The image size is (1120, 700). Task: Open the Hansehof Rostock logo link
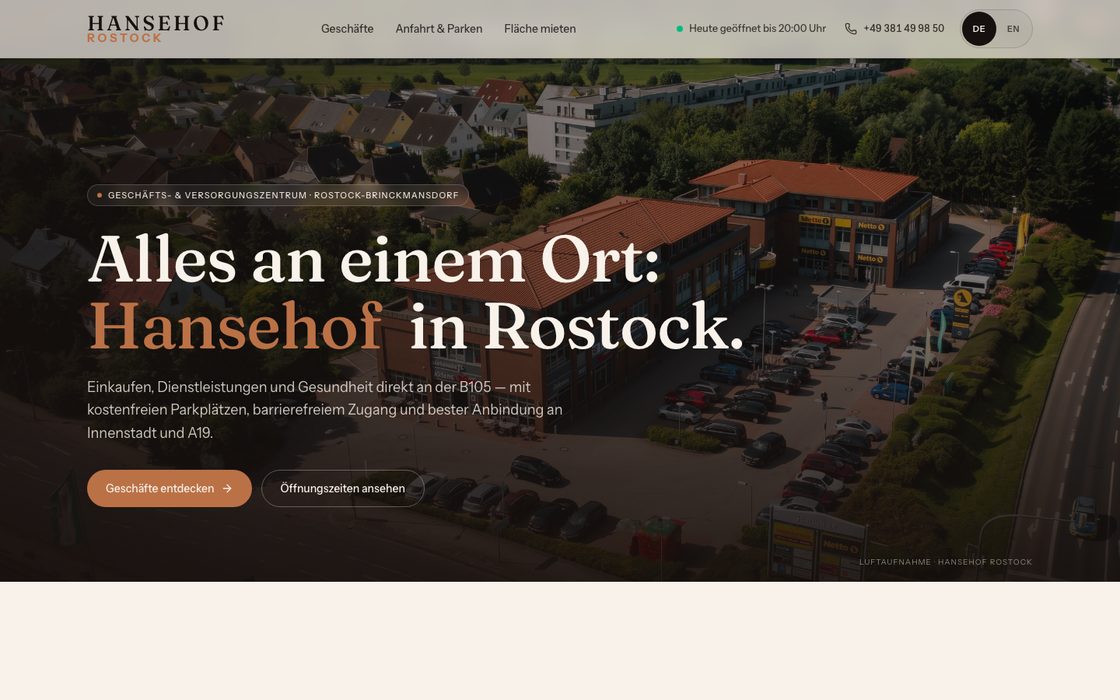pyautogui.click(x=156, y=29)
